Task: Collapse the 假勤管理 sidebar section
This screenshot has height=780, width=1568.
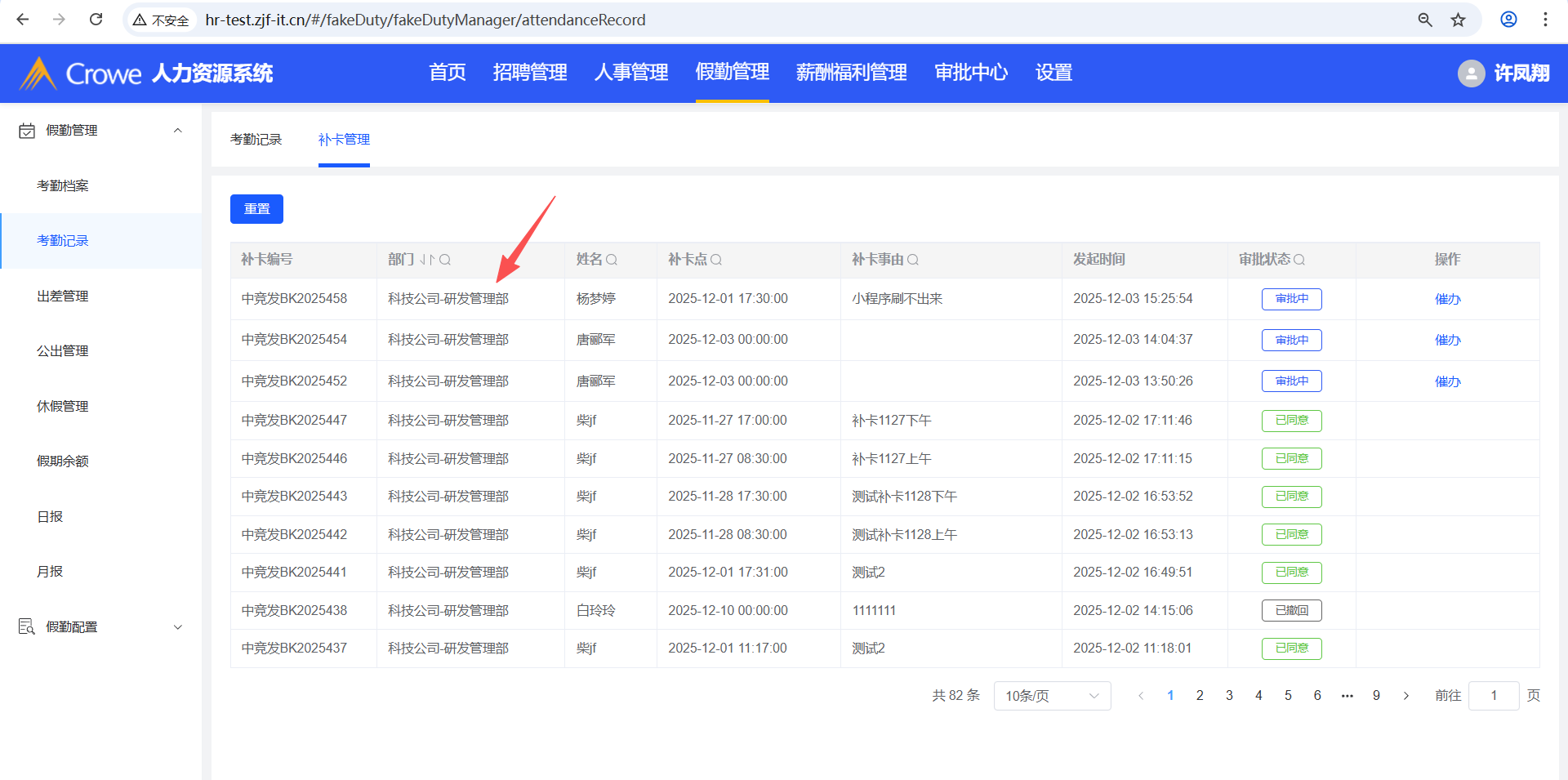Action: 177,131
